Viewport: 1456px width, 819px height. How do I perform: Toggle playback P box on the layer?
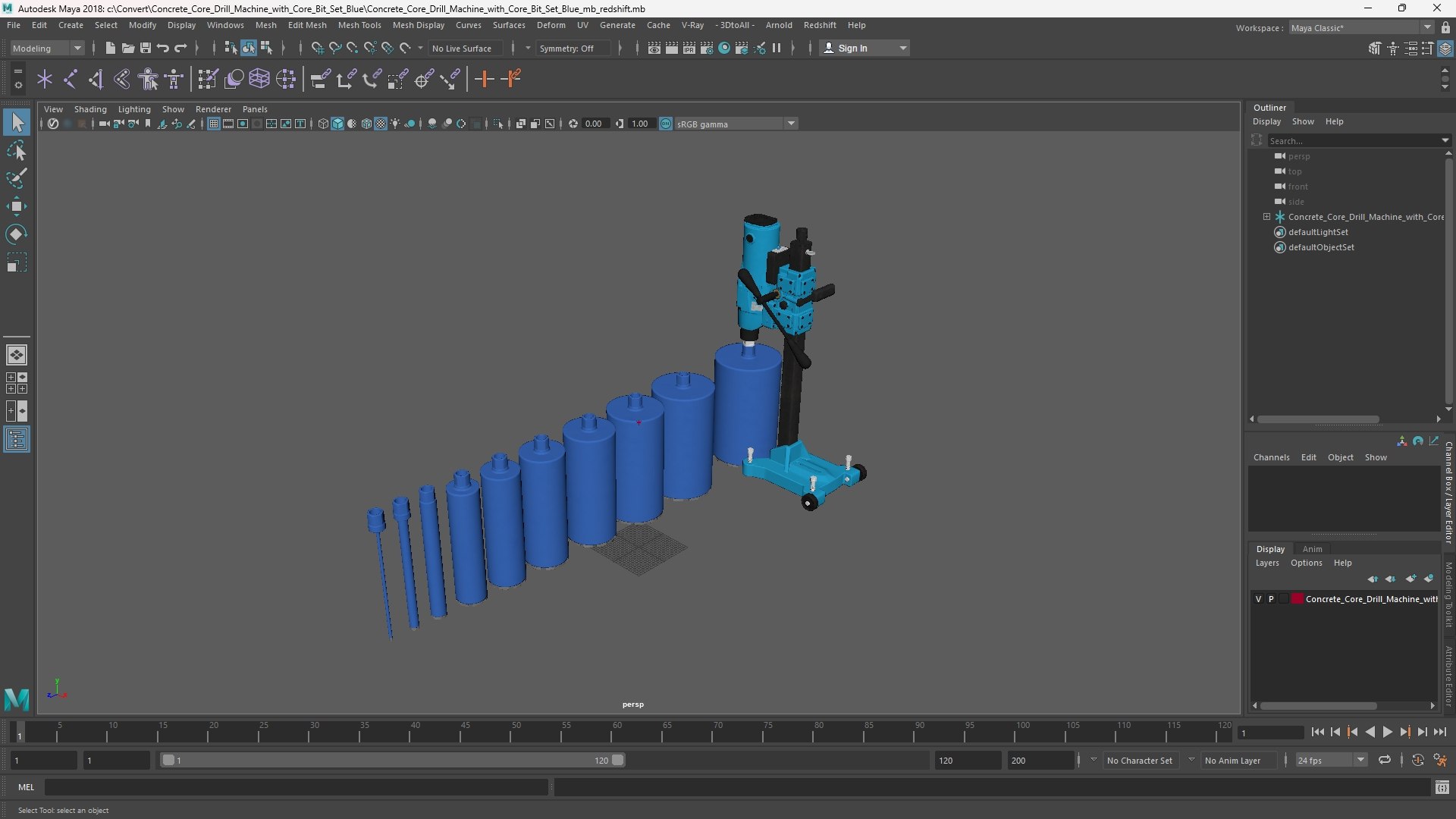click(x=1271, y=599)
